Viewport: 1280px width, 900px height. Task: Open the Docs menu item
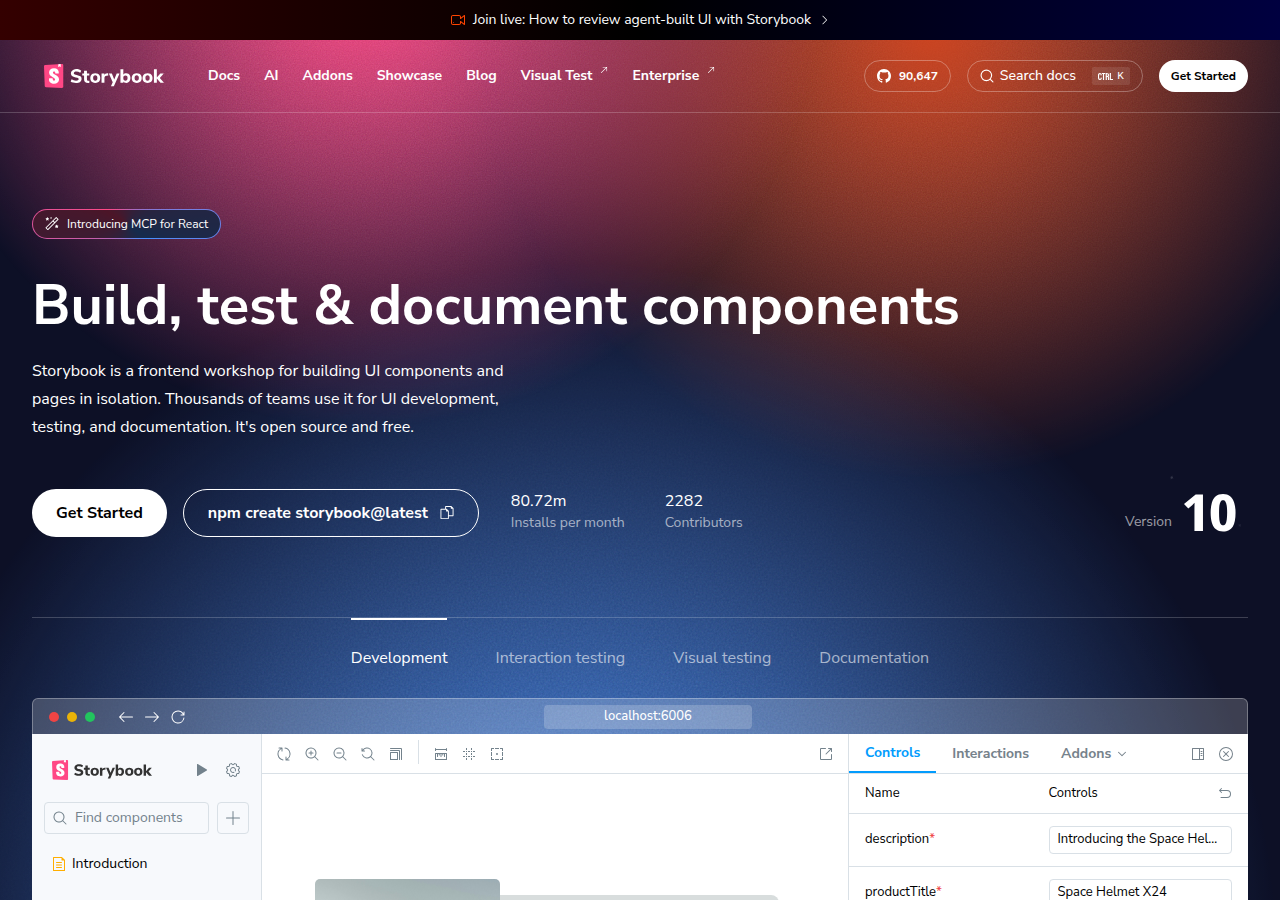coord(224,75)
